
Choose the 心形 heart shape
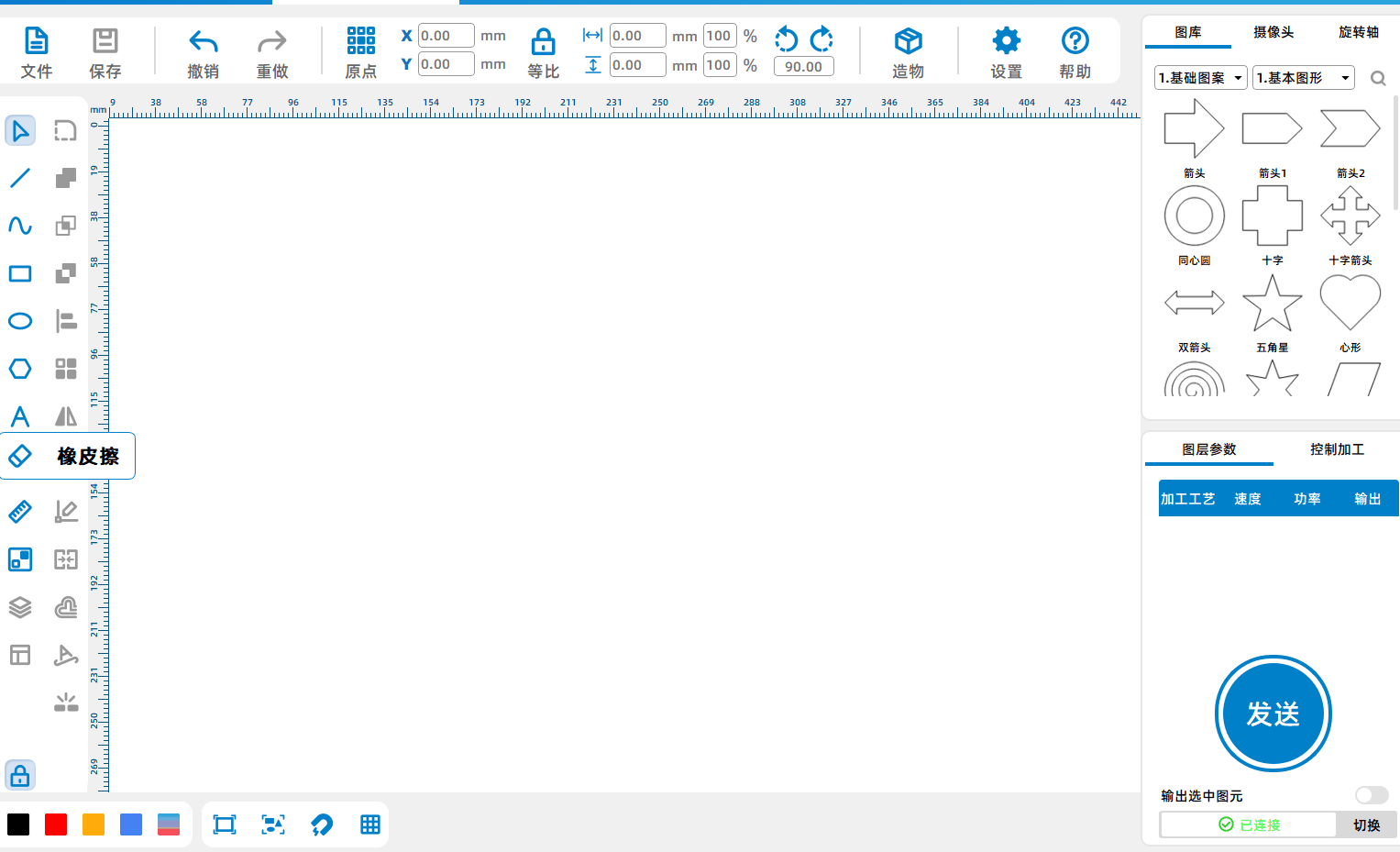click(1350, 303)
